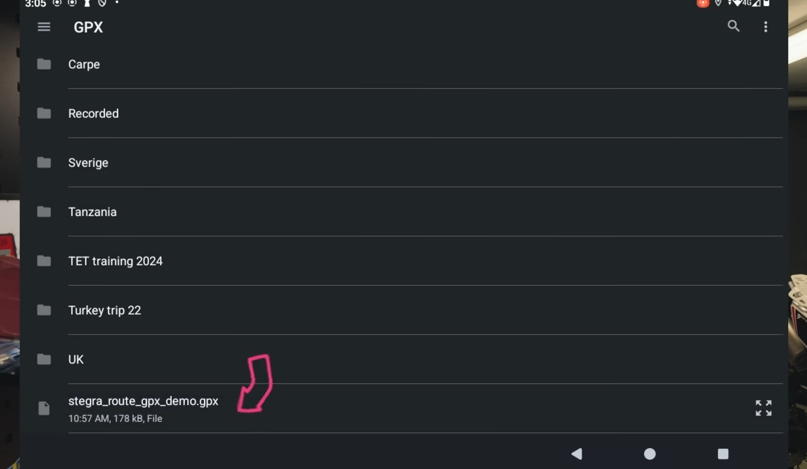
Task: Open the Sverige folder
Action: click(x=88, y=162)
